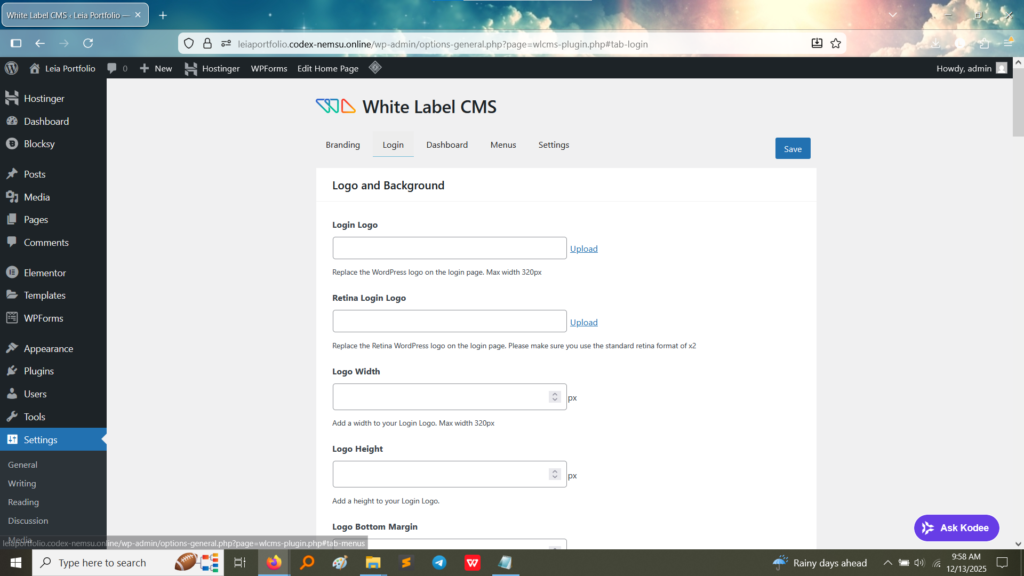The height and width of the screenshot is (576, 1024).
Task: Switch to the Menus tab
Action: click(503, 145)
